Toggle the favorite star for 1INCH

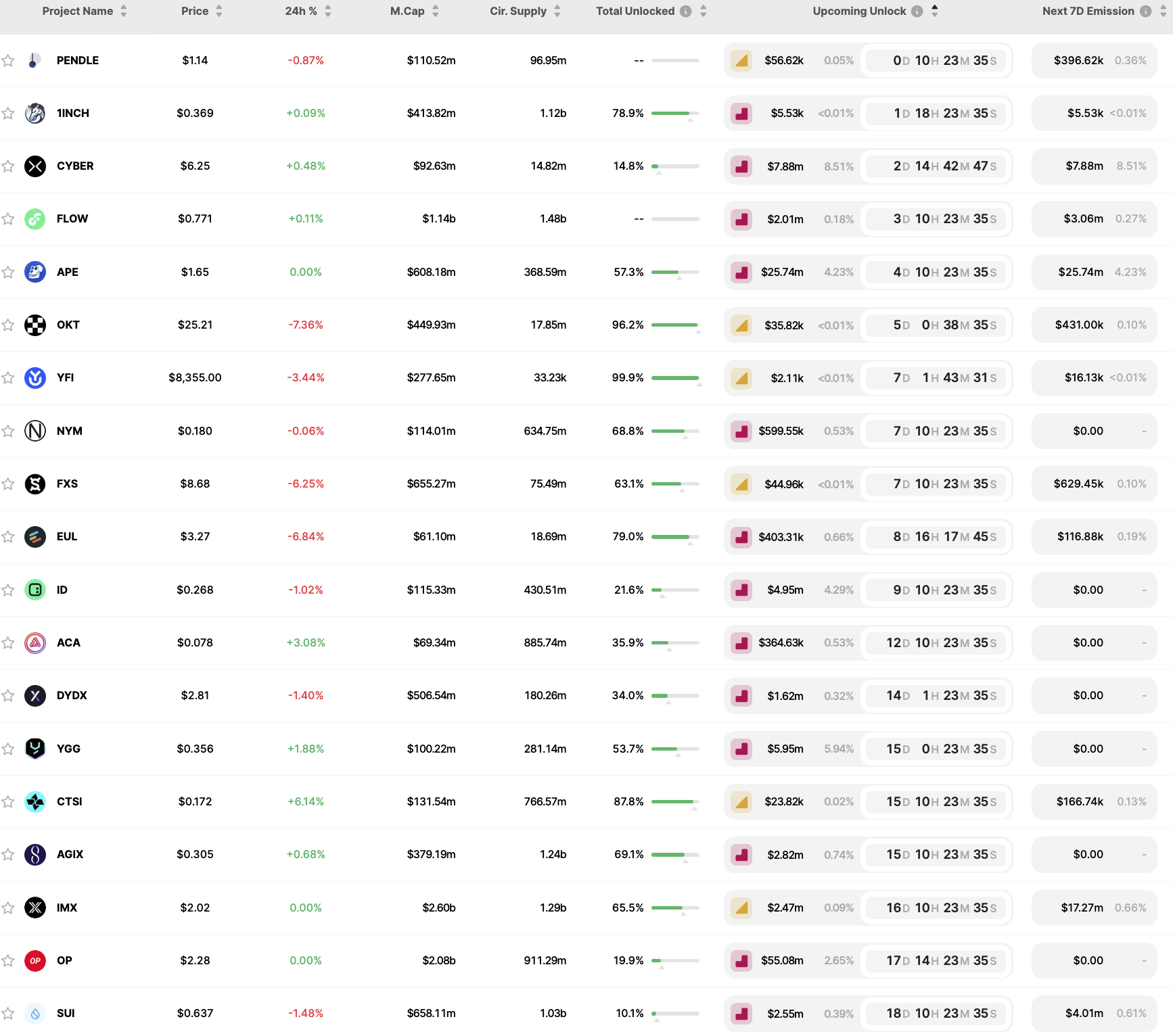(x=8, y=114)
